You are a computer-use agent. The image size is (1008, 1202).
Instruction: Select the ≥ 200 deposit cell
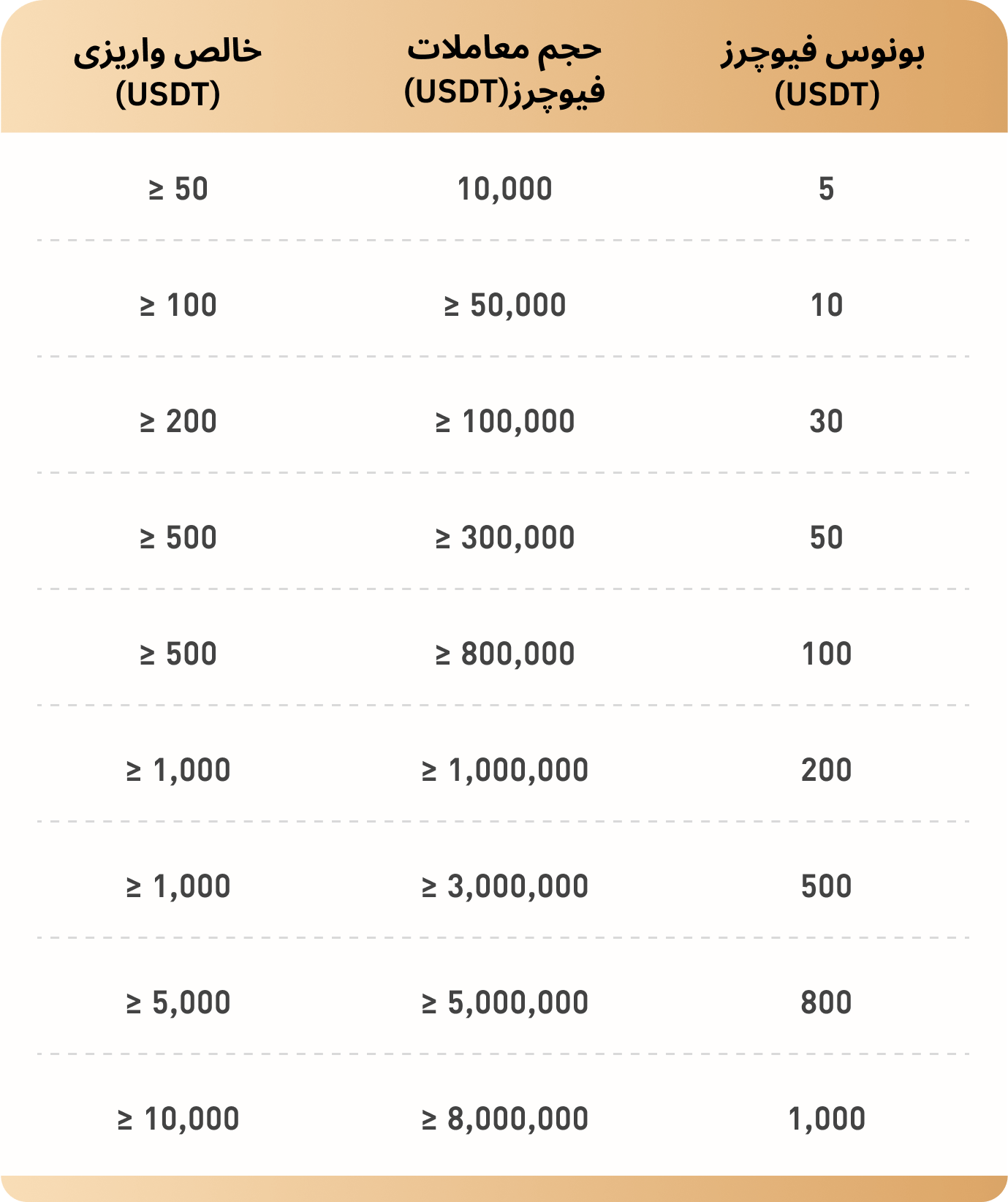[178, 422]
